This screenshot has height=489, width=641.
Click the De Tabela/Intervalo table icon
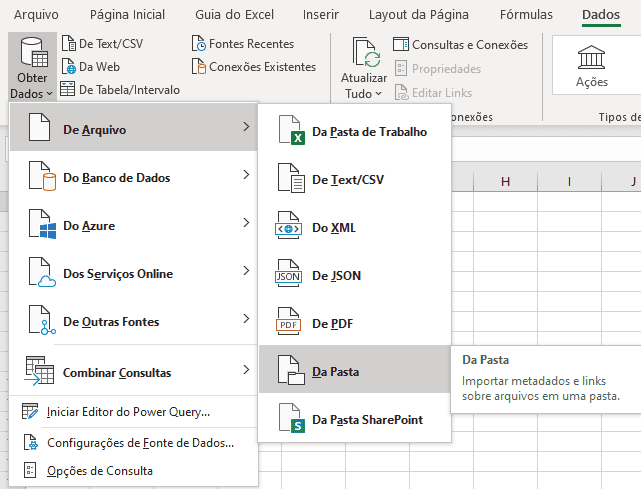pyautogui.click(x=67, y=89)
